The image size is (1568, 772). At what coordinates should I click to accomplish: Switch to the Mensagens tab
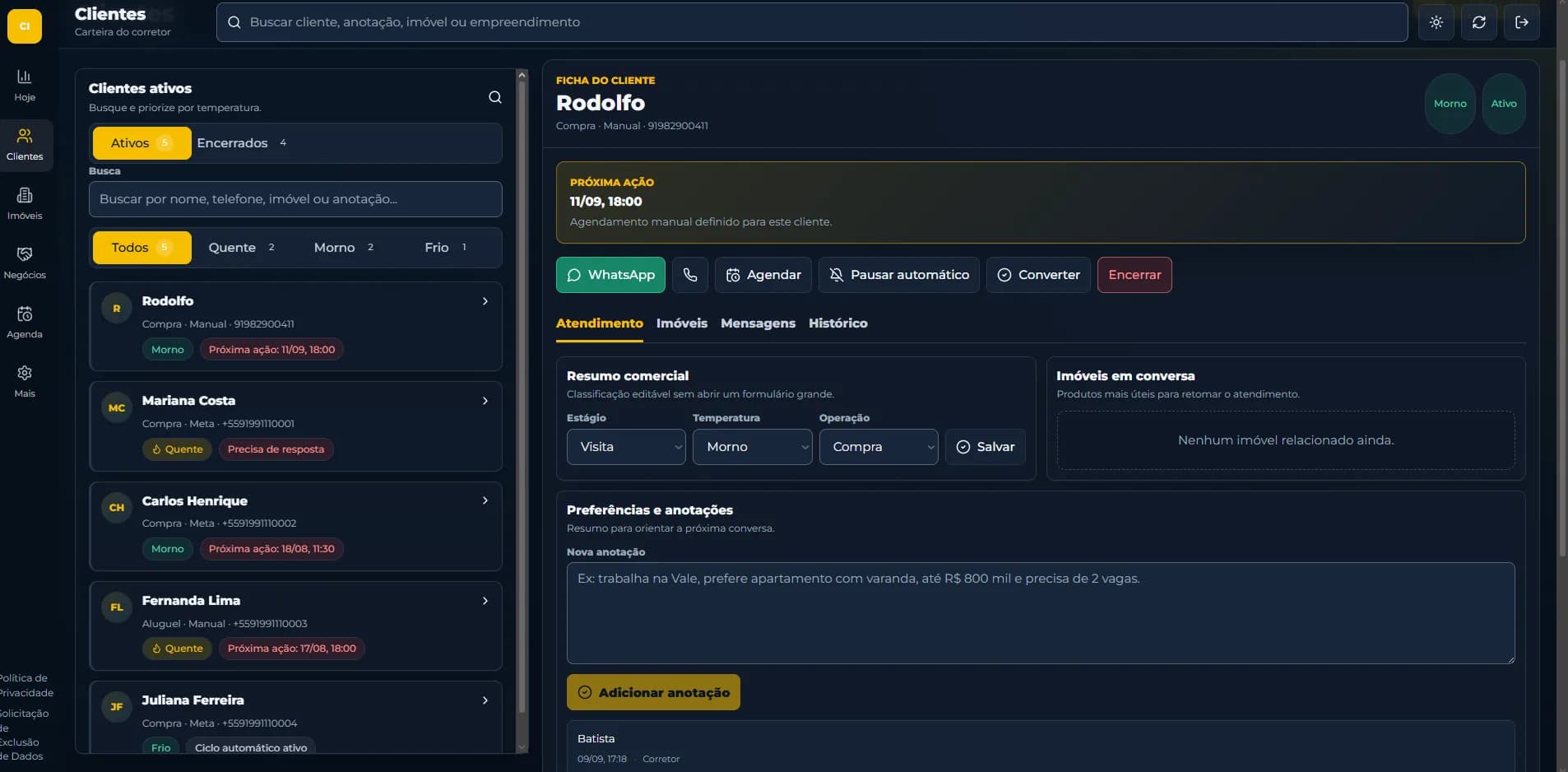click(758, 323)
